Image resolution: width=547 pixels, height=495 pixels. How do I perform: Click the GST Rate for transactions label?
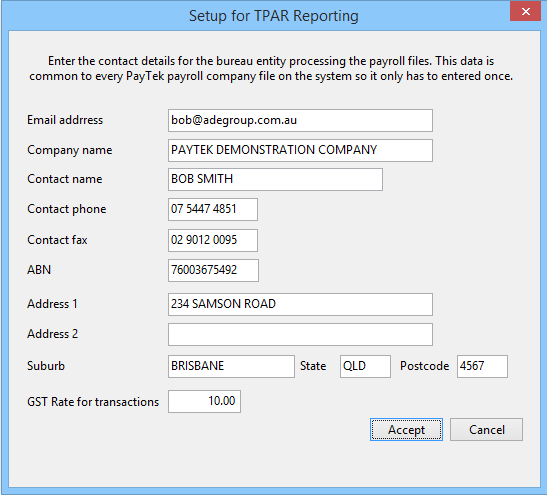pos(93,402)
